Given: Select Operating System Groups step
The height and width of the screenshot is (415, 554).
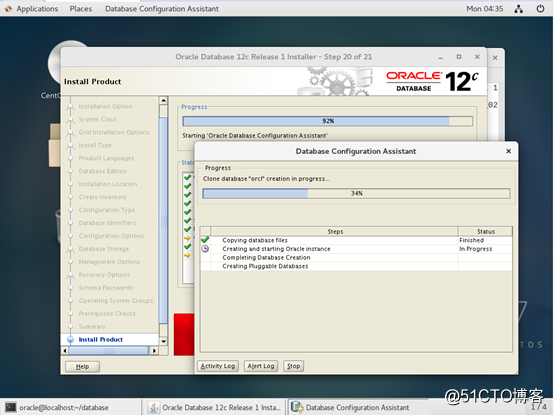Looking at the screenshot, I should click(116, 301).
